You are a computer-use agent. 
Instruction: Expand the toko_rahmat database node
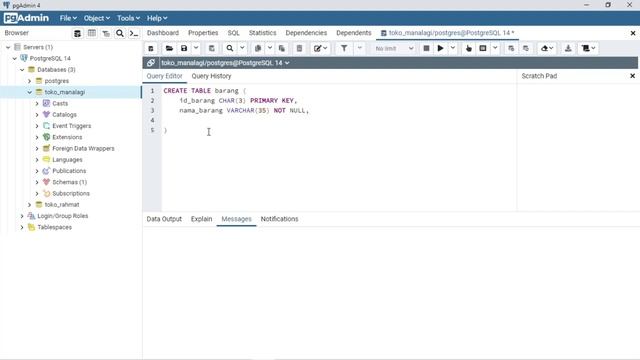29,204
